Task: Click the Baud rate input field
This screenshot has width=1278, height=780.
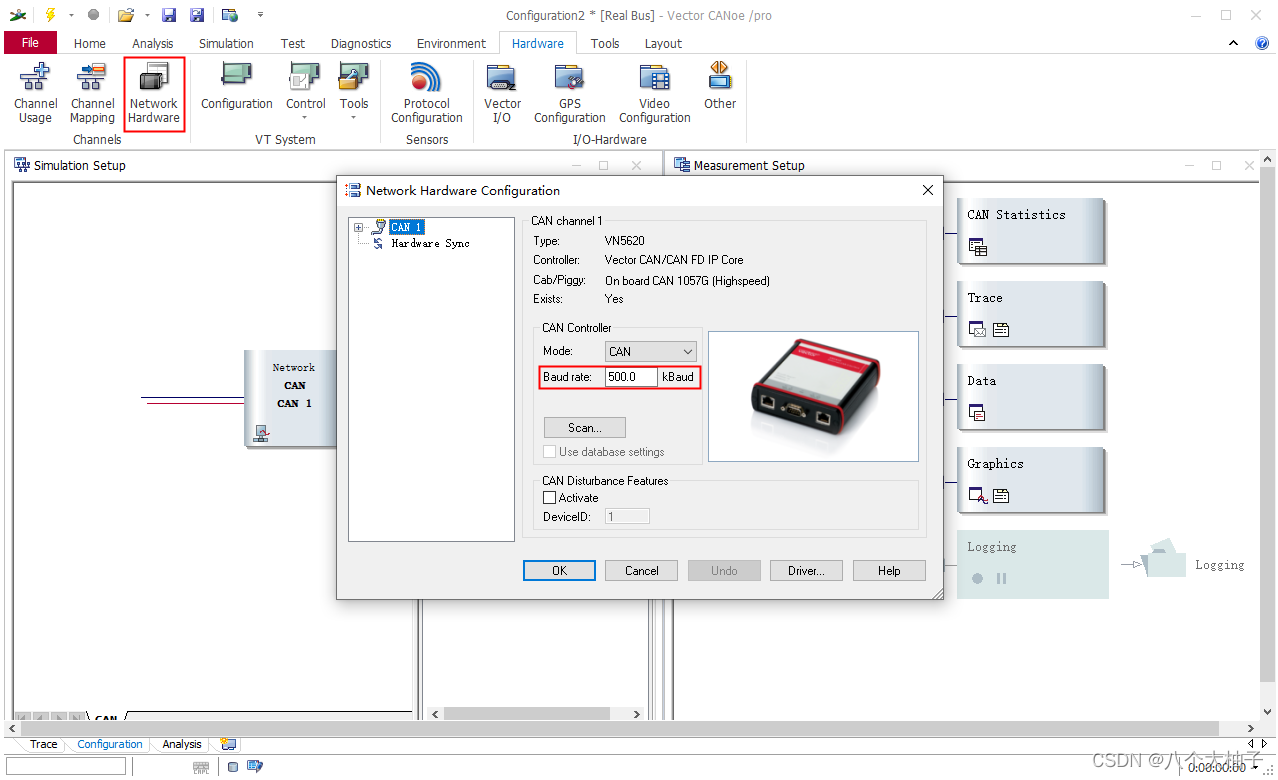Action: [631, 377]
